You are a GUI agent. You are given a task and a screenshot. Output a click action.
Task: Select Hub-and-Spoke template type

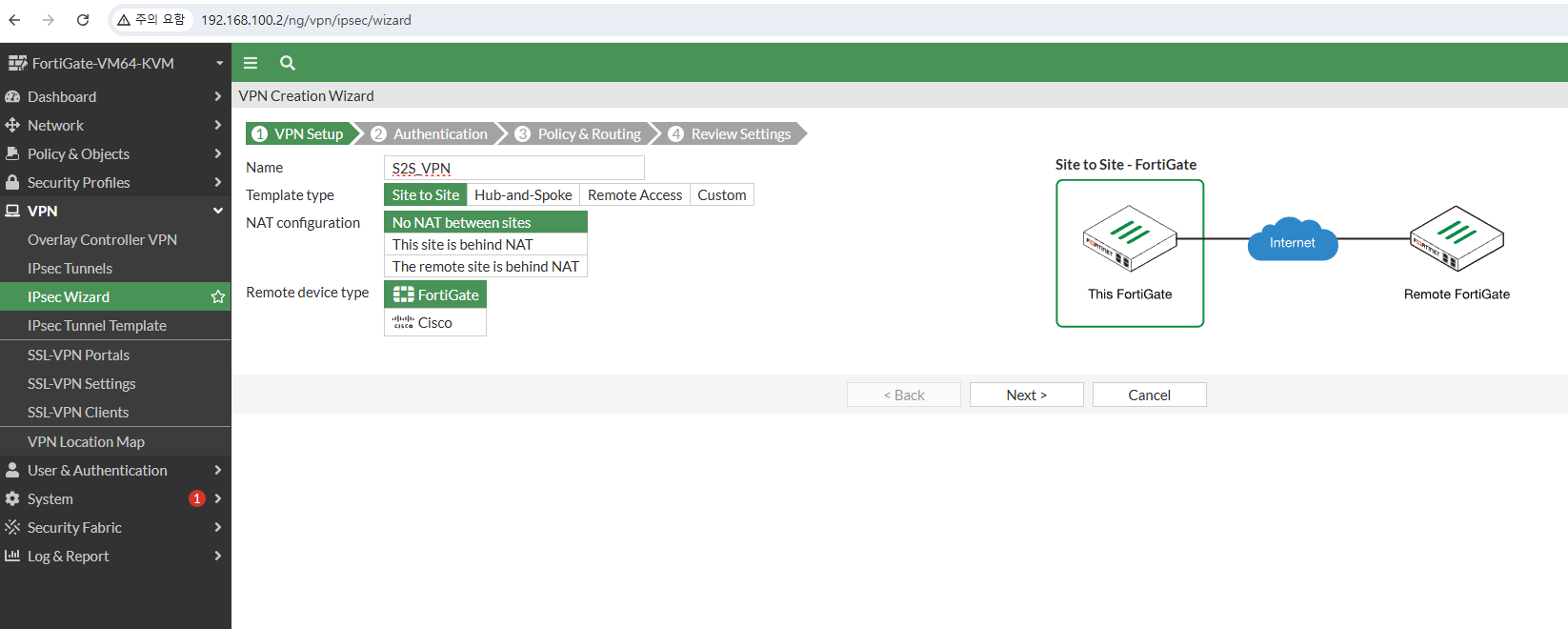click(523, 194)
